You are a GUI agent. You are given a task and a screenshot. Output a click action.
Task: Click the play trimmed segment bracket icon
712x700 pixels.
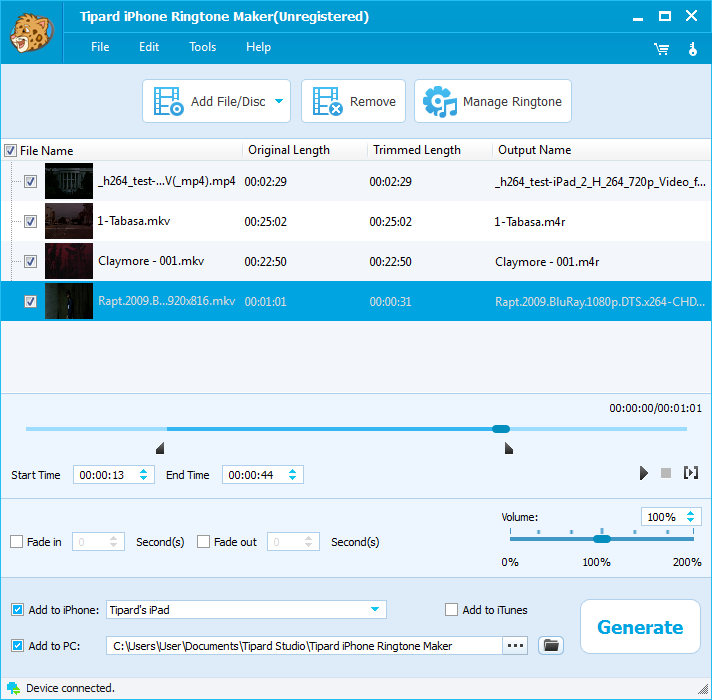click(x=690, y=473)
